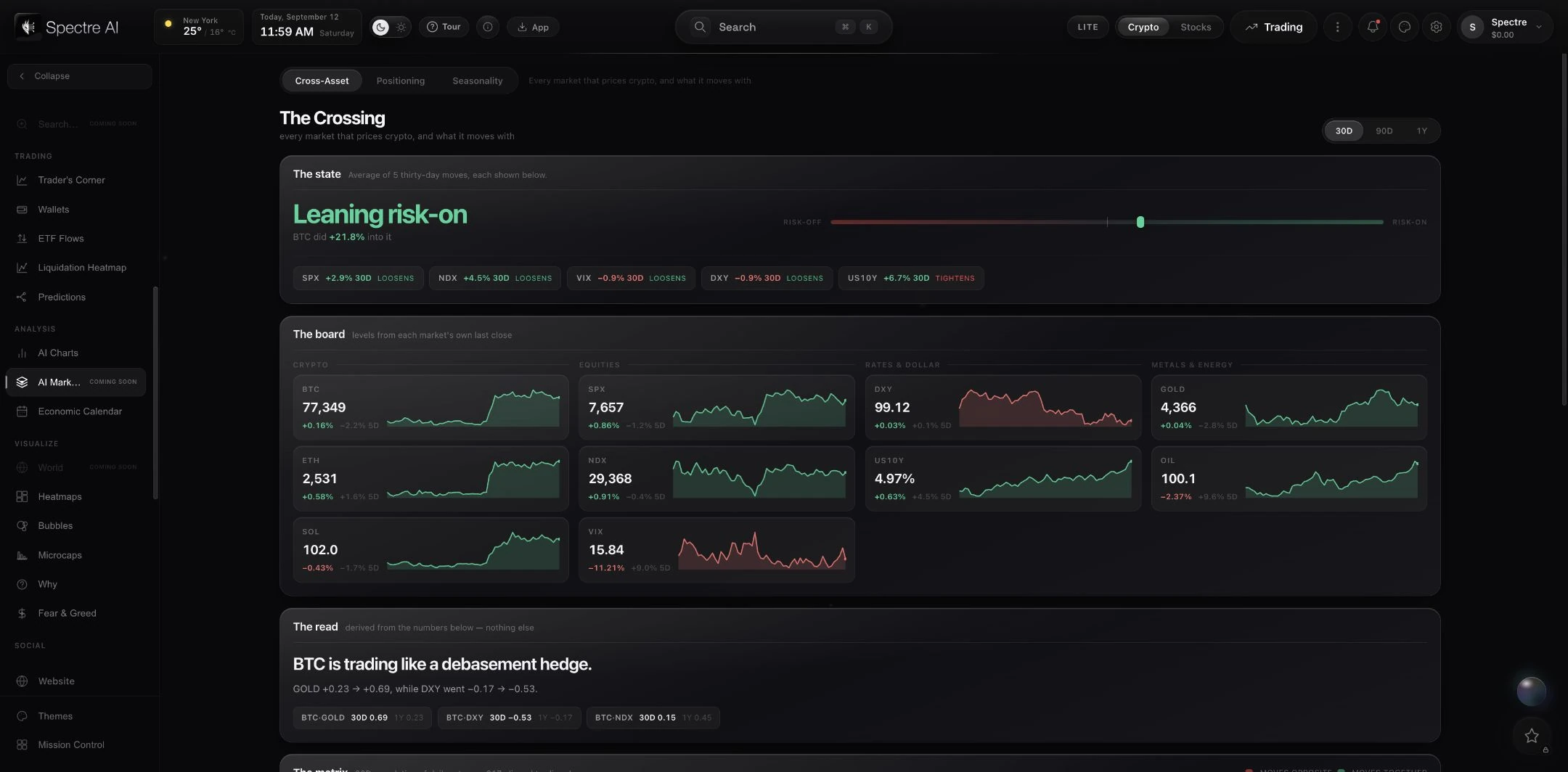Open the Seasonality tab
Image resolution: width=1568 pixels, height=772 pixels.
pyautogui.click(x=477, y=81)
